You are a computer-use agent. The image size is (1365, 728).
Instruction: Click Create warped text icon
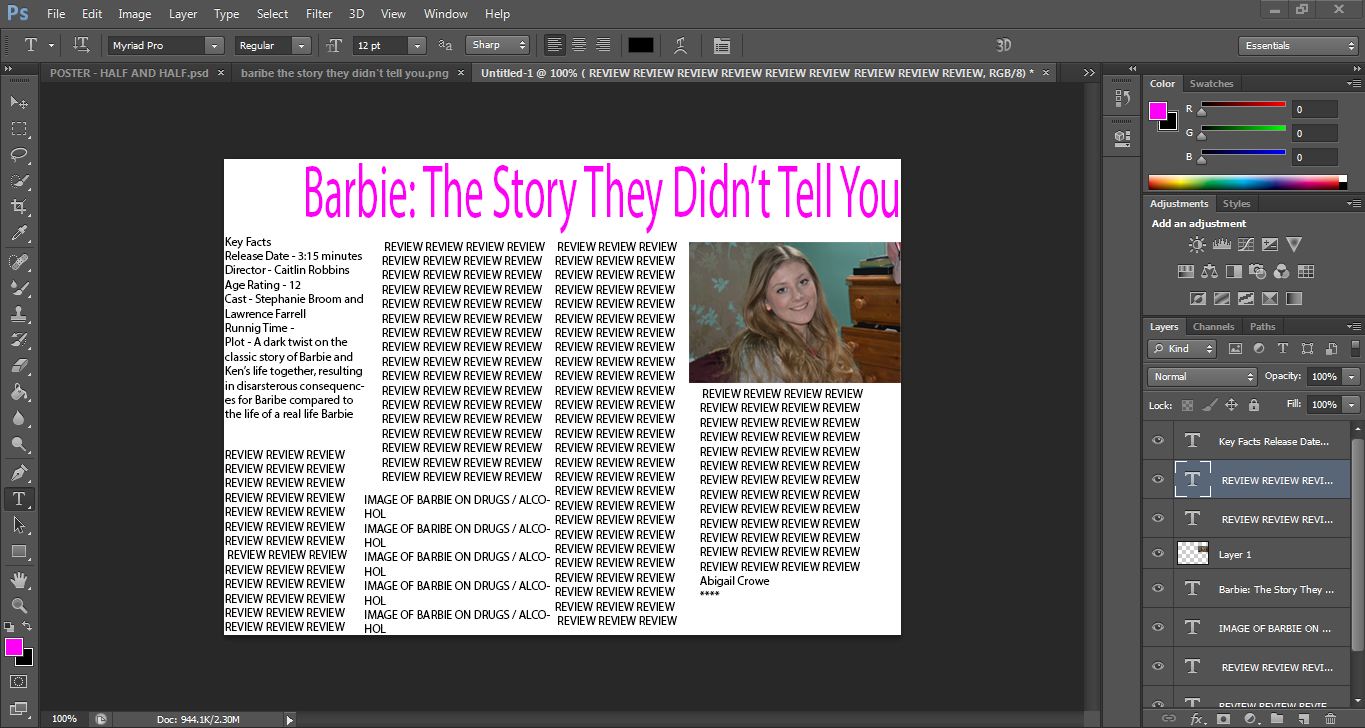point(681,45)
